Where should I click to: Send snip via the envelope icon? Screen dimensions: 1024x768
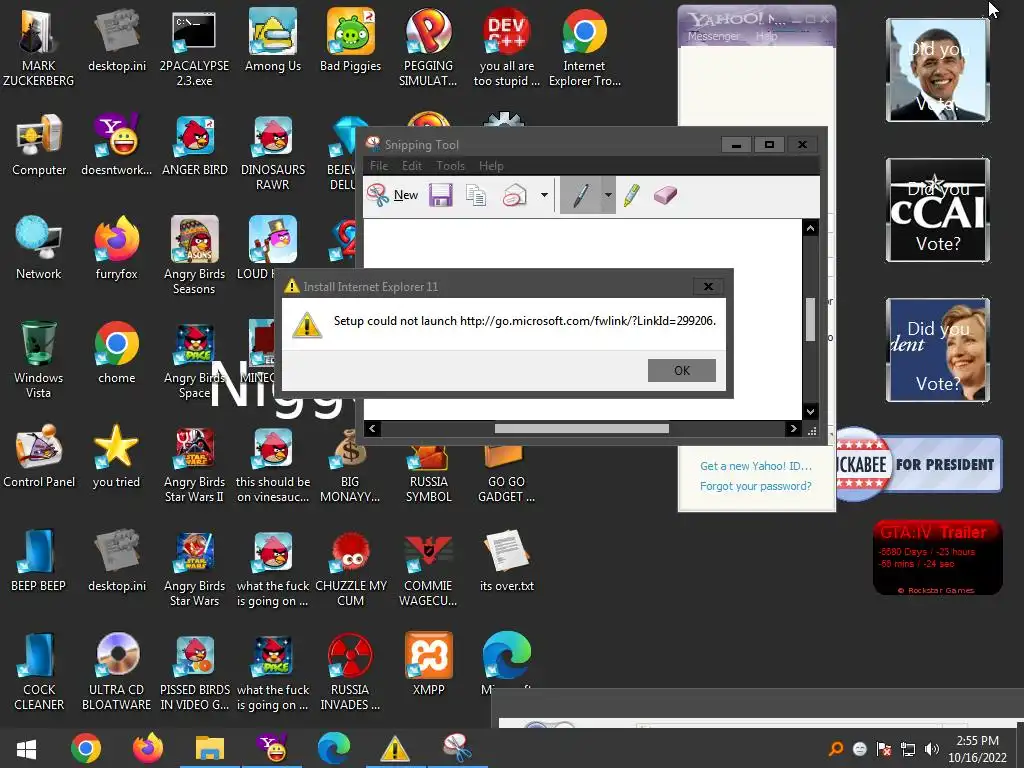tap(515, 195)
